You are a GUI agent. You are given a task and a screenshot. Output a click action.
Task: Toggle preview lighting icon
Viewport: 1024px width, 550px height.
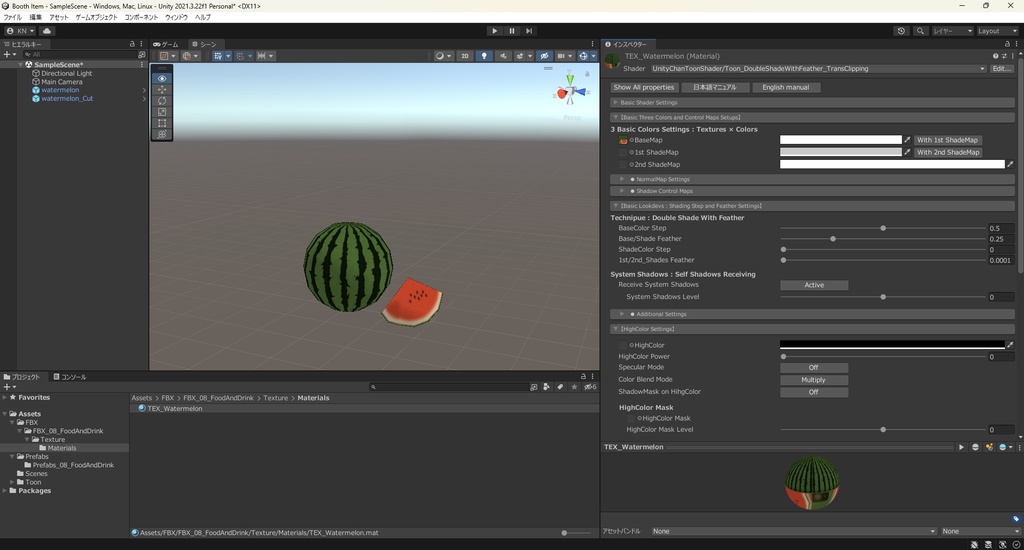coord(989,447)
